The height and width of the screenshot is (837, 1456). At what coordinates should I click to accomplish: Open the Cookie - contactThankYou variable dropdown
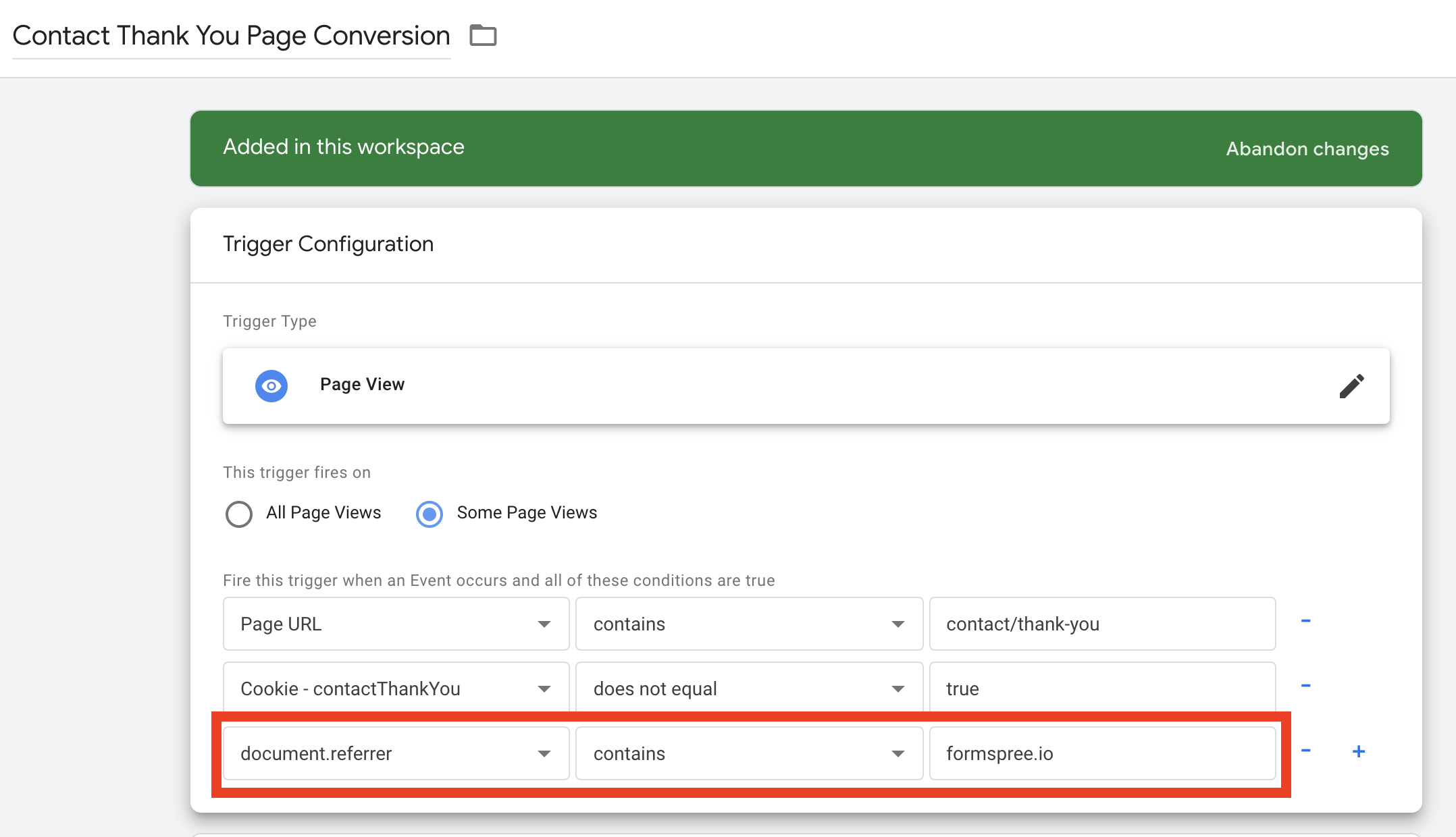point(396,688)
